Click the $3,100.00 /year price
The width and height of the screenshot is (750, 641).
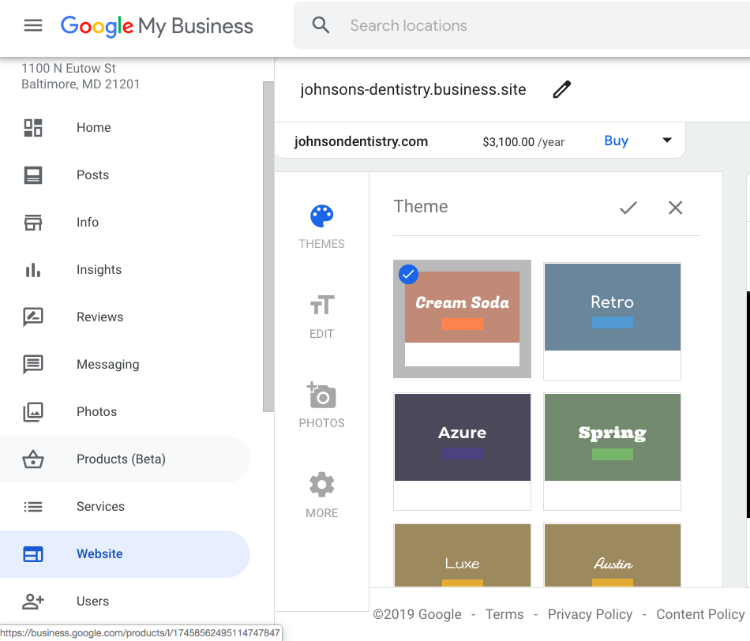[x=523, y=142]
